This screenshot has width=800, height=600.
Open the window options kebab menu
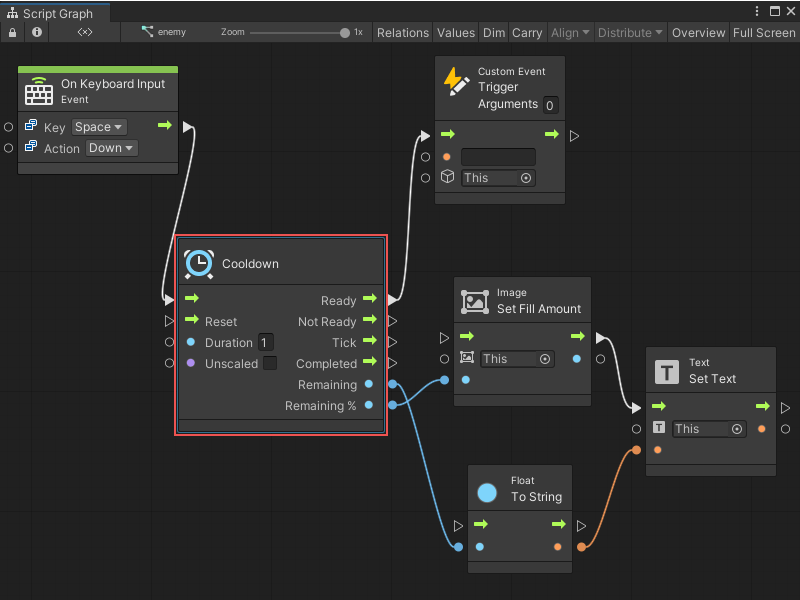756,13
